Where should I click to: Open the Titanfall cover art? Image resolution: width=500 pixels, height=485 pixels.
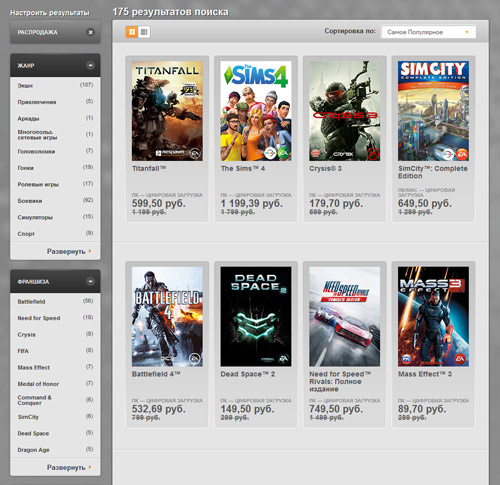click(x=167, y=111)
